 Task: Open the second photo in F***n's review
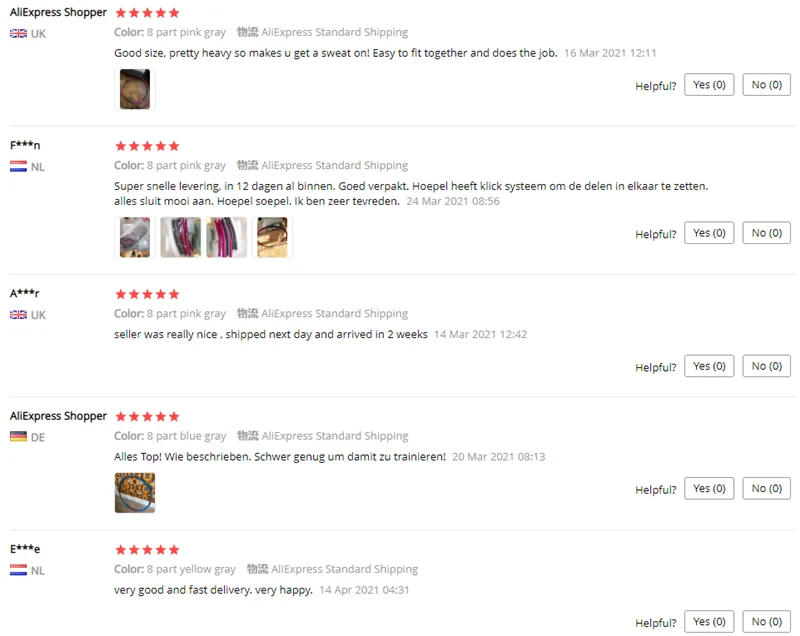[181, 237]
